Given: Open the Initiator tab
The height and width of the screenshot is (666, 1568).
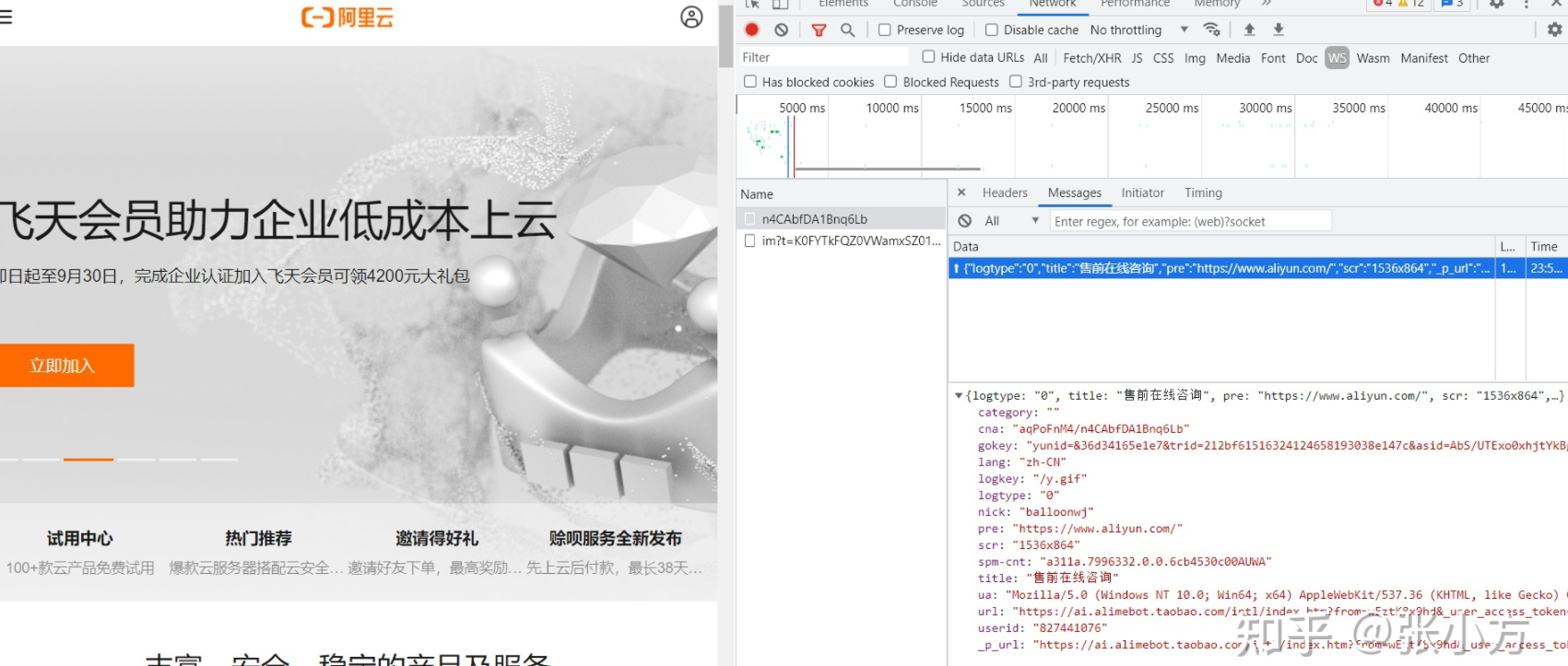Looking at the screenshot, I should [x=1143, y=193].
